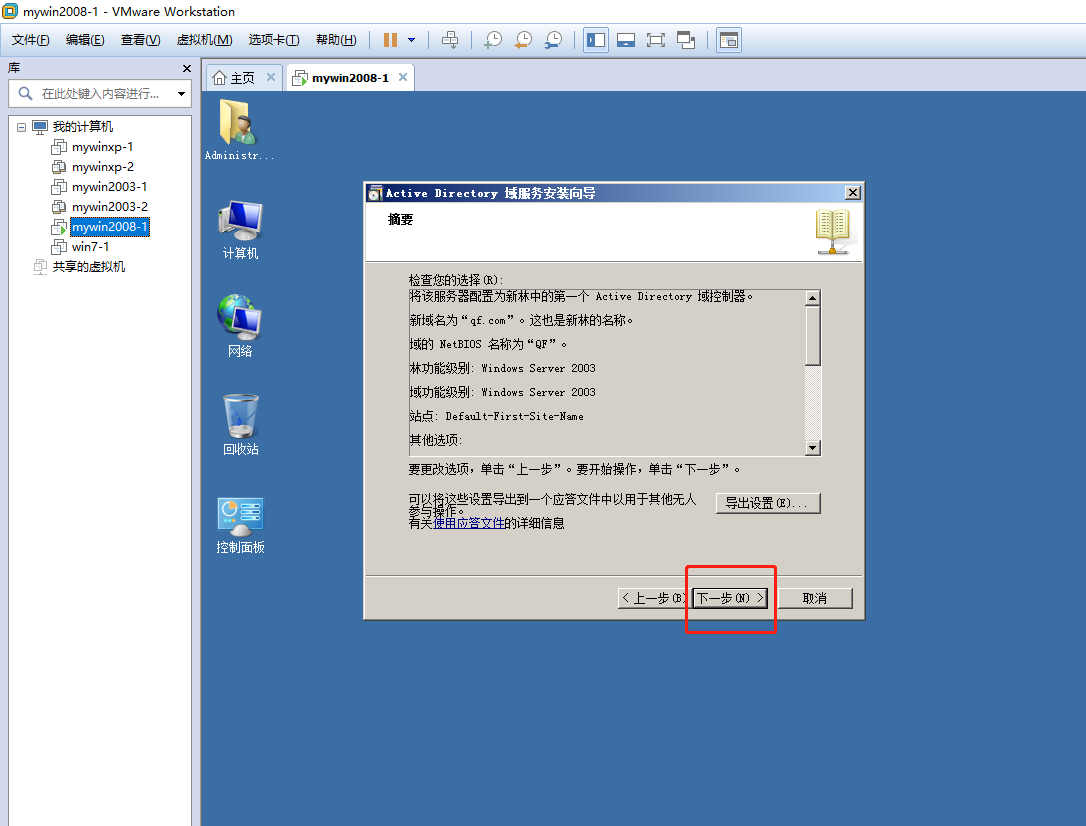Viewport: 1086px width, 826px height.
Task: Open the 帮助(H) menu
Action: point(336,40)
